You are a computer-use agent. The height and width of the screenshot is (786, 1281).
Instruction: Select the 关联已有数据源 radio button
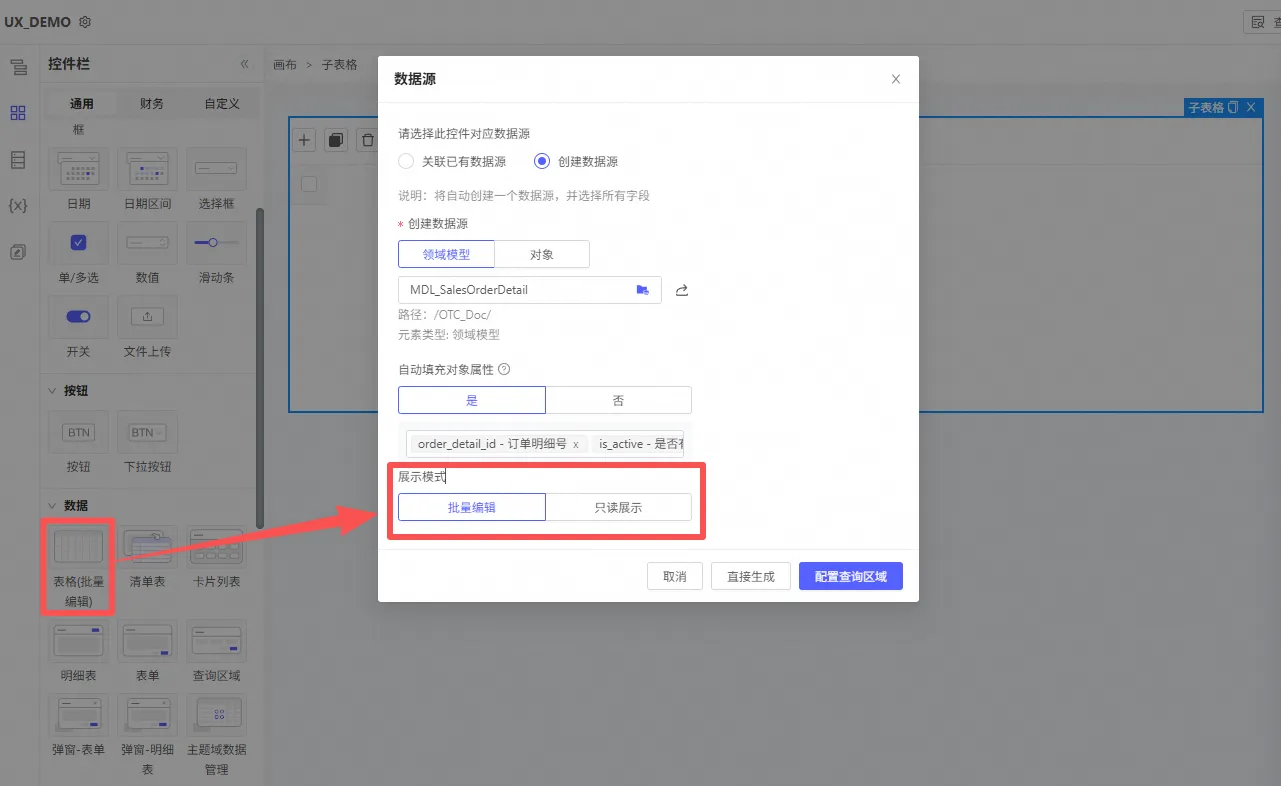click(x=406, y=161)
